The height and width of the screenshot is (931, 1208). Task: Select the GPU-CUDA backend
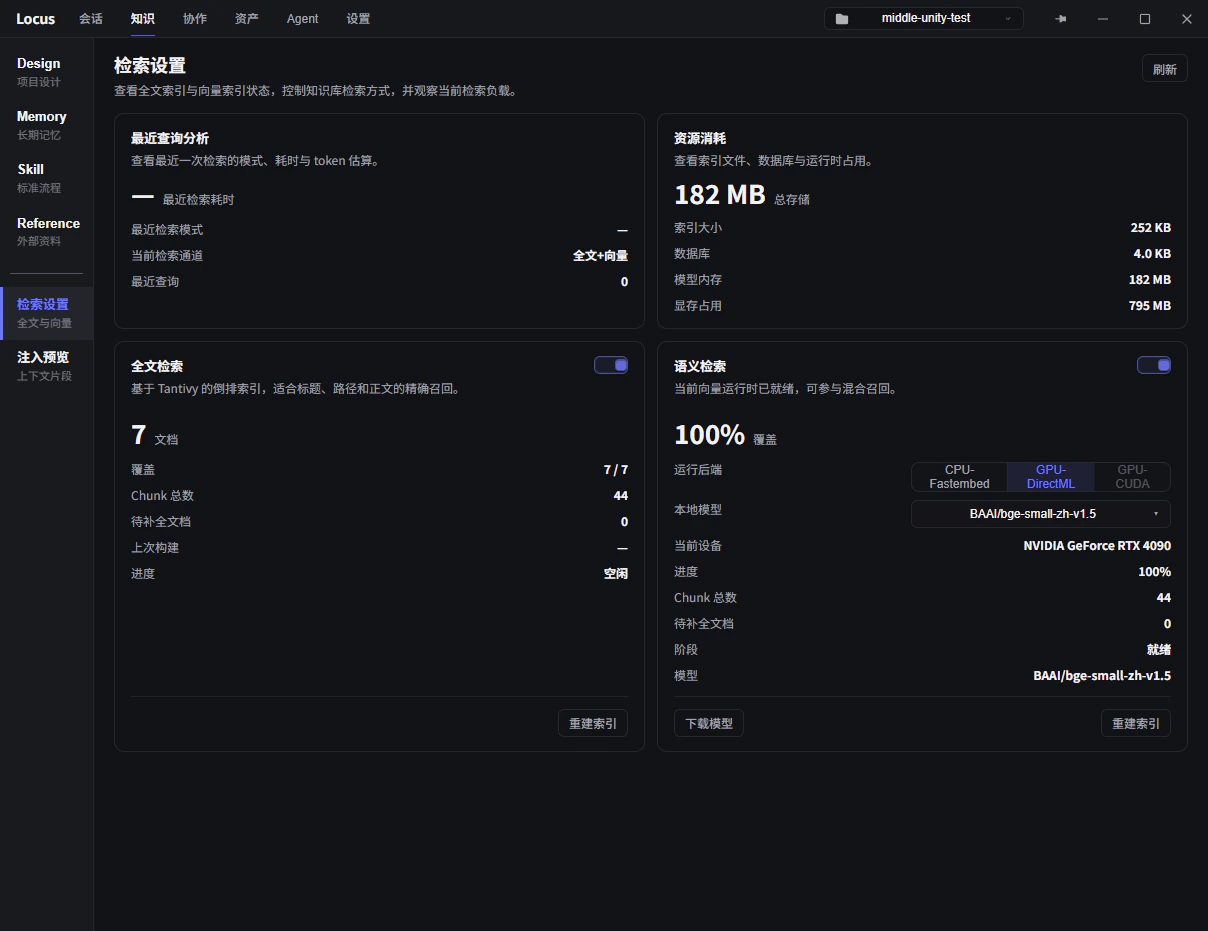point(1132,477)
